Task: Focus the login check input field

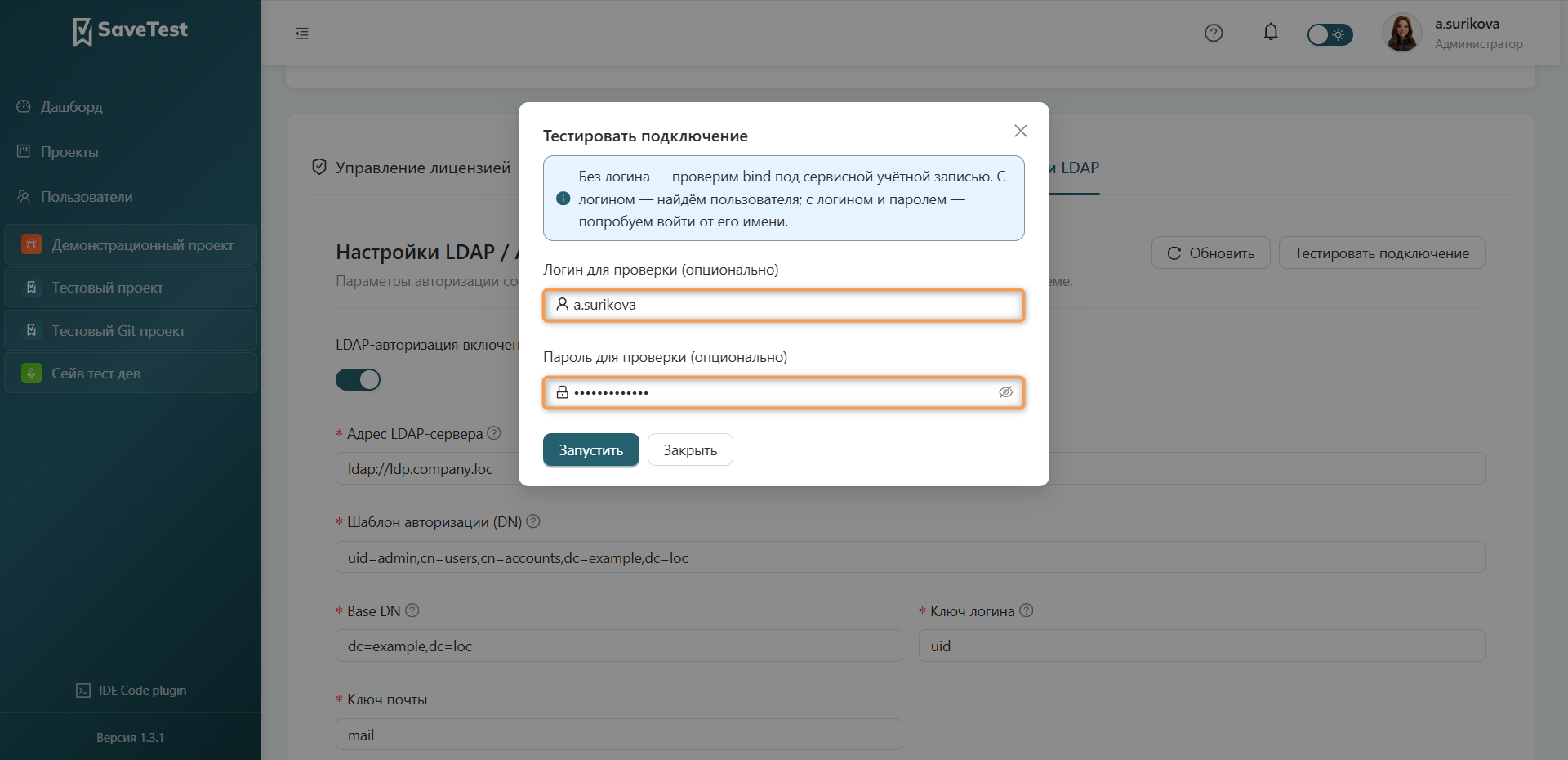Action: click(784, 305)
